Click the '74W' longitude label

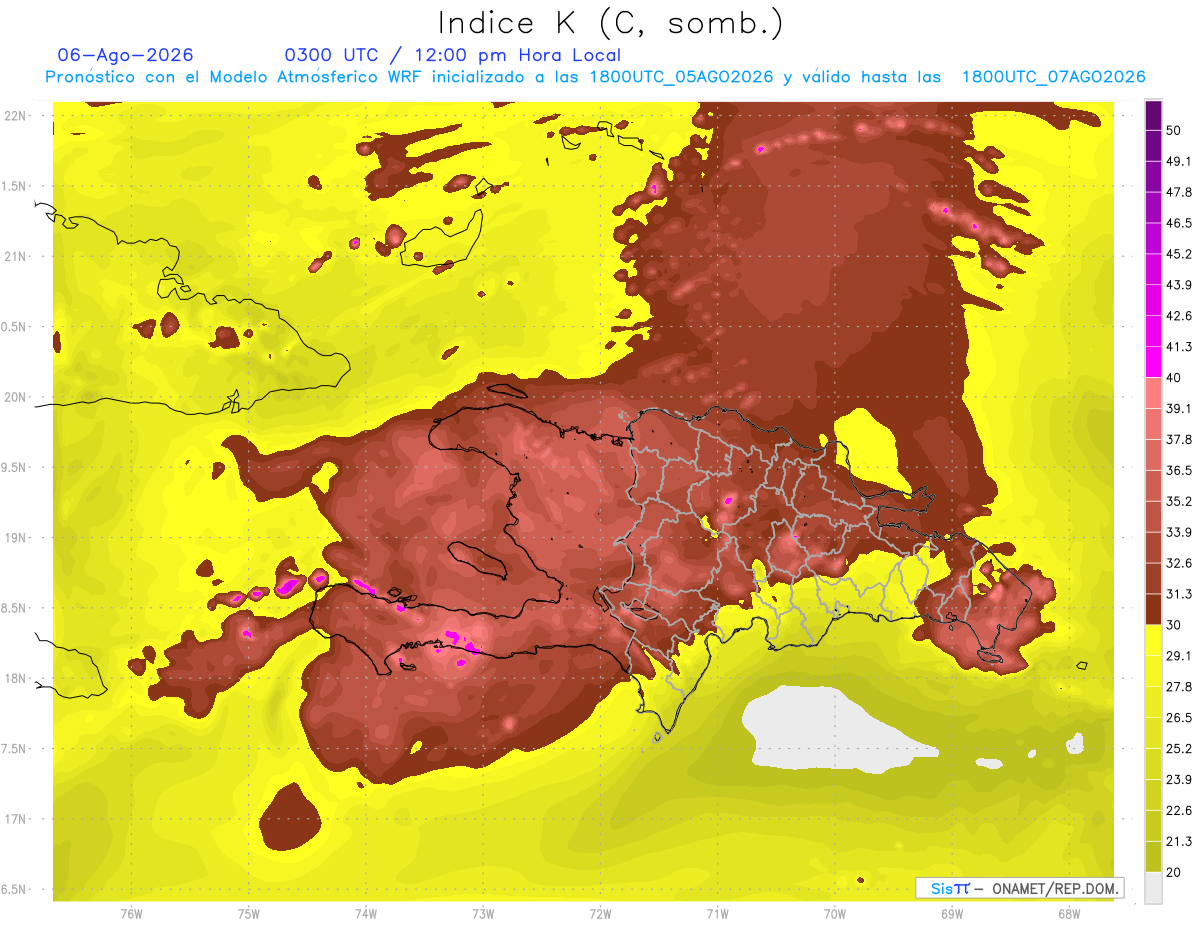[x=366, y=914]
